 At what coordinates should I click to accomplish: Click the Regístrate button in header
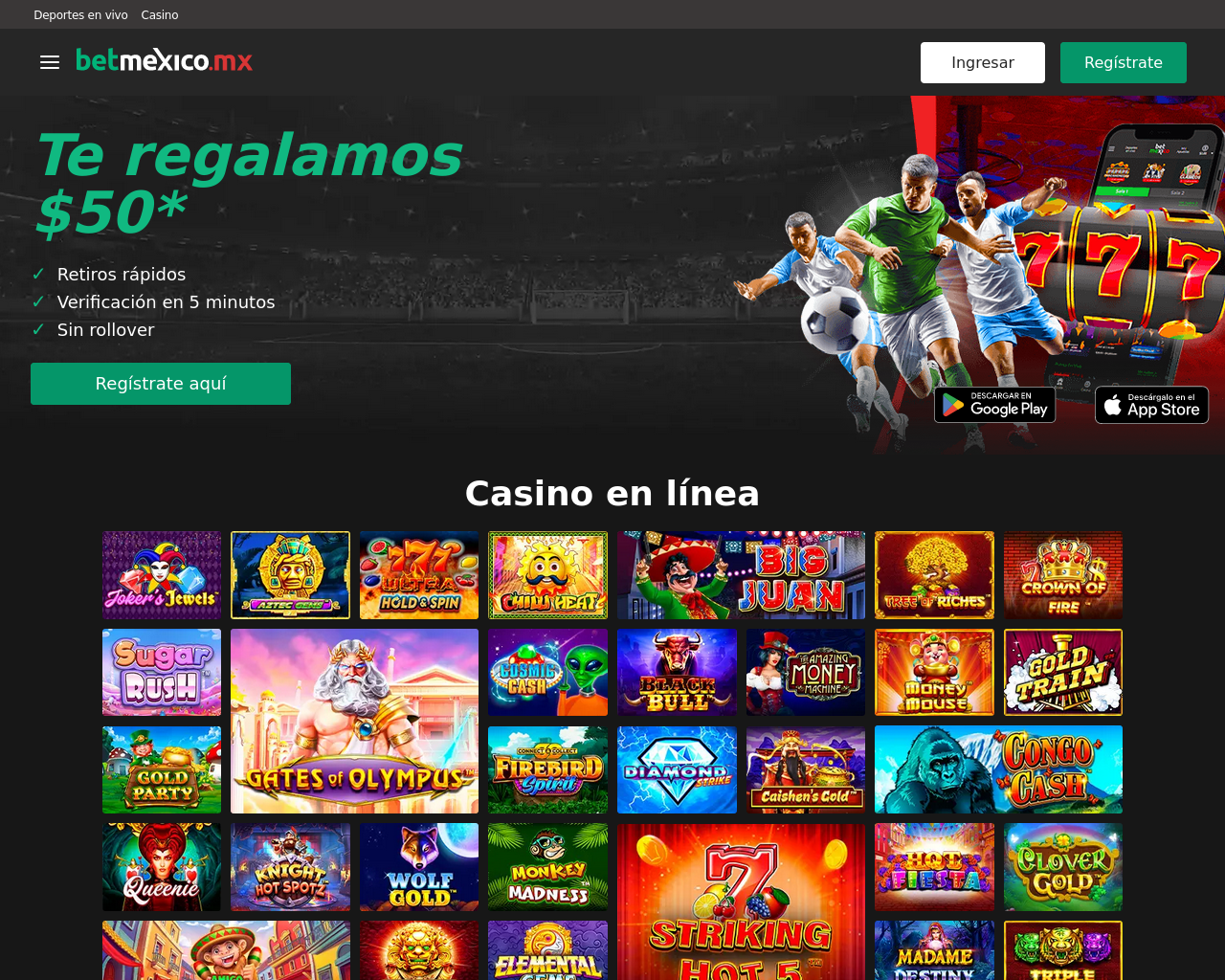point(1124,62)
